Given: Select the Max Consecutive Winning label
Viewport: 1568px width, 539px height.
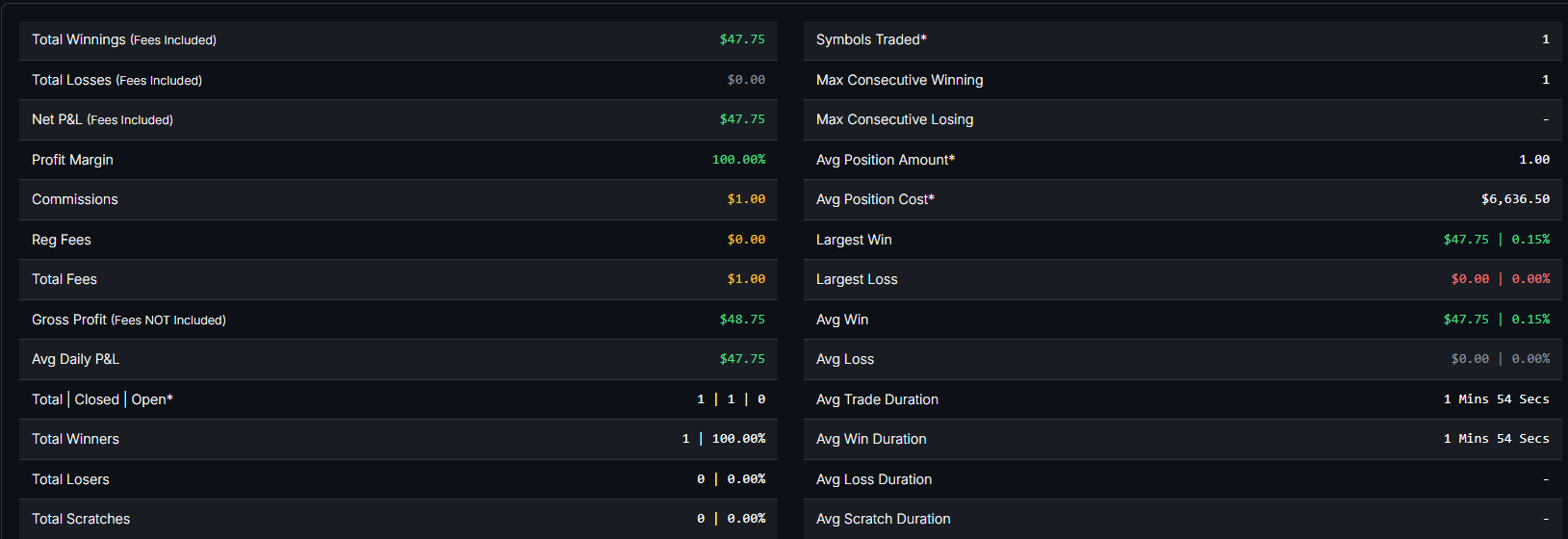Looking at the screenshot, I should (899, 80).
